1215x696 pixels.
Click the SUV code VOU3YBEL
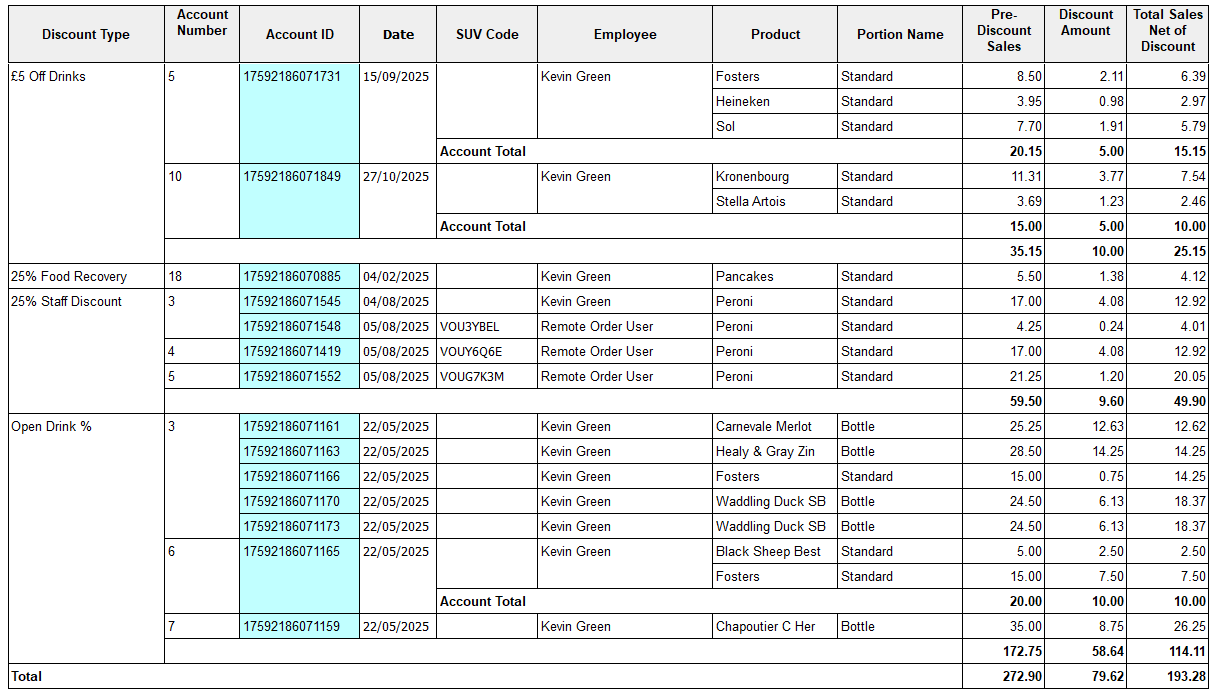point(470,327)
